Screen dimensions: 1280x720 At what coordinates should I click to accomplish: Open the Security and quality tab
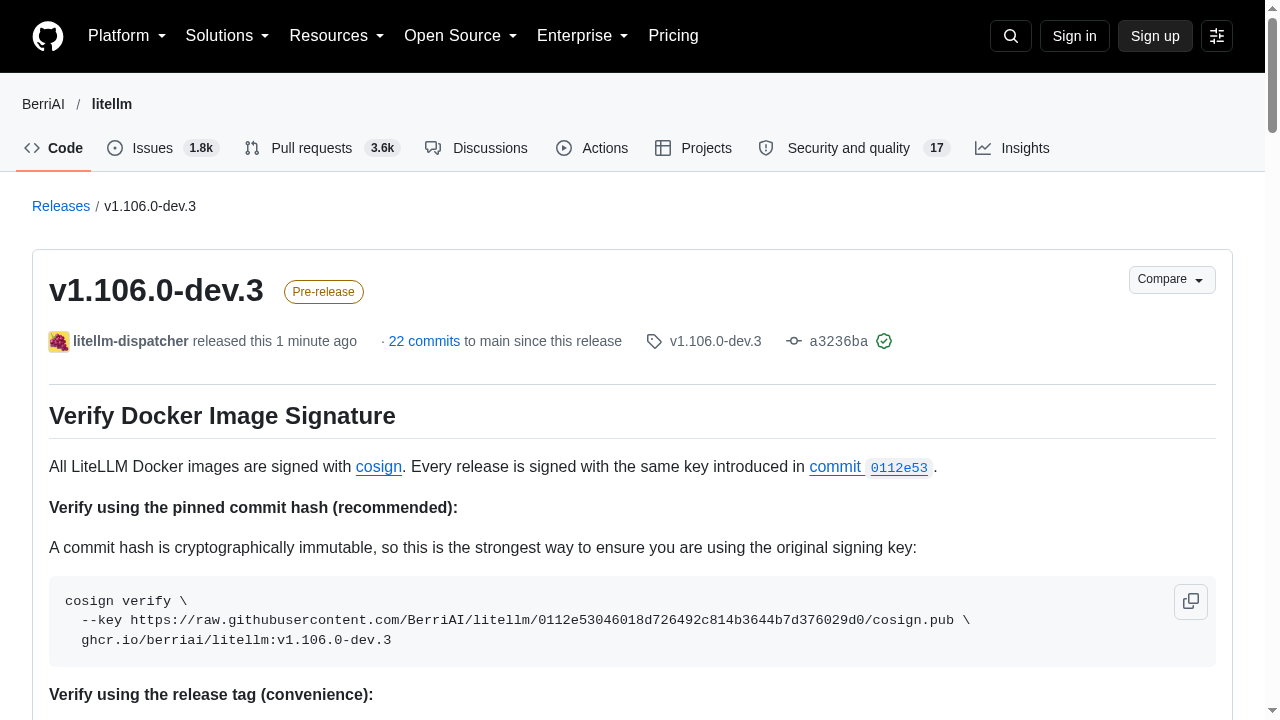coord(854,148)
